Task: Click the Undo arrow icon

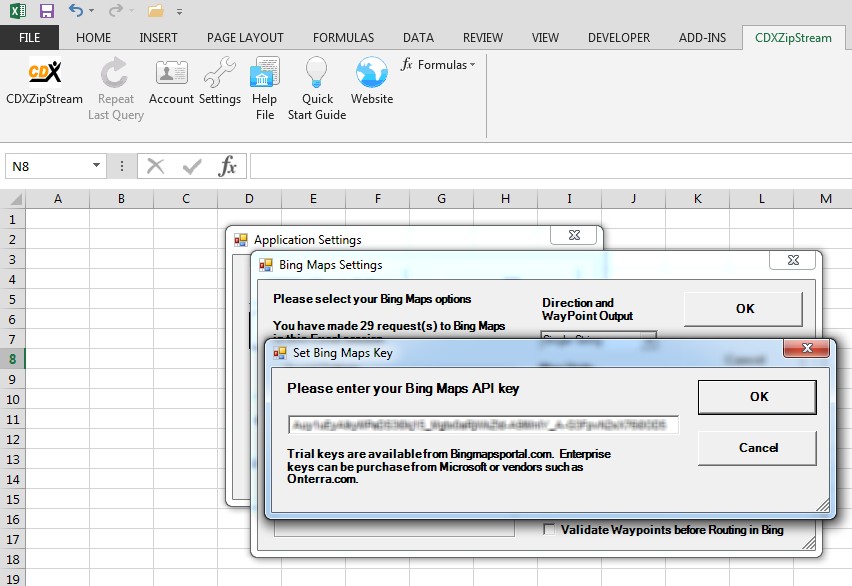Action: (x=76, y=10)
